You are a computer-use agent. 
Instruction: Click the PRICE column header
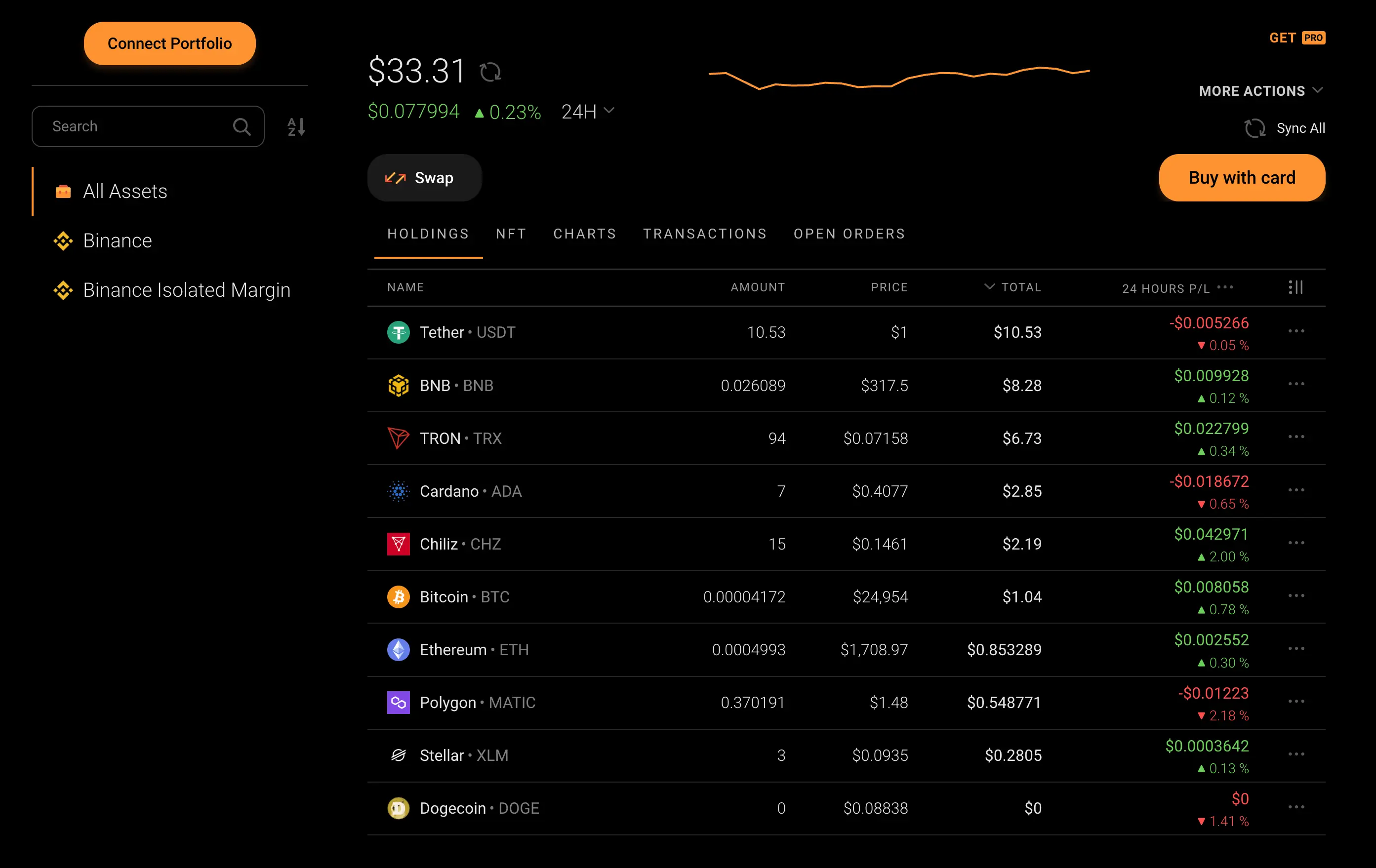pyautogui.click(x=889, y=287)
